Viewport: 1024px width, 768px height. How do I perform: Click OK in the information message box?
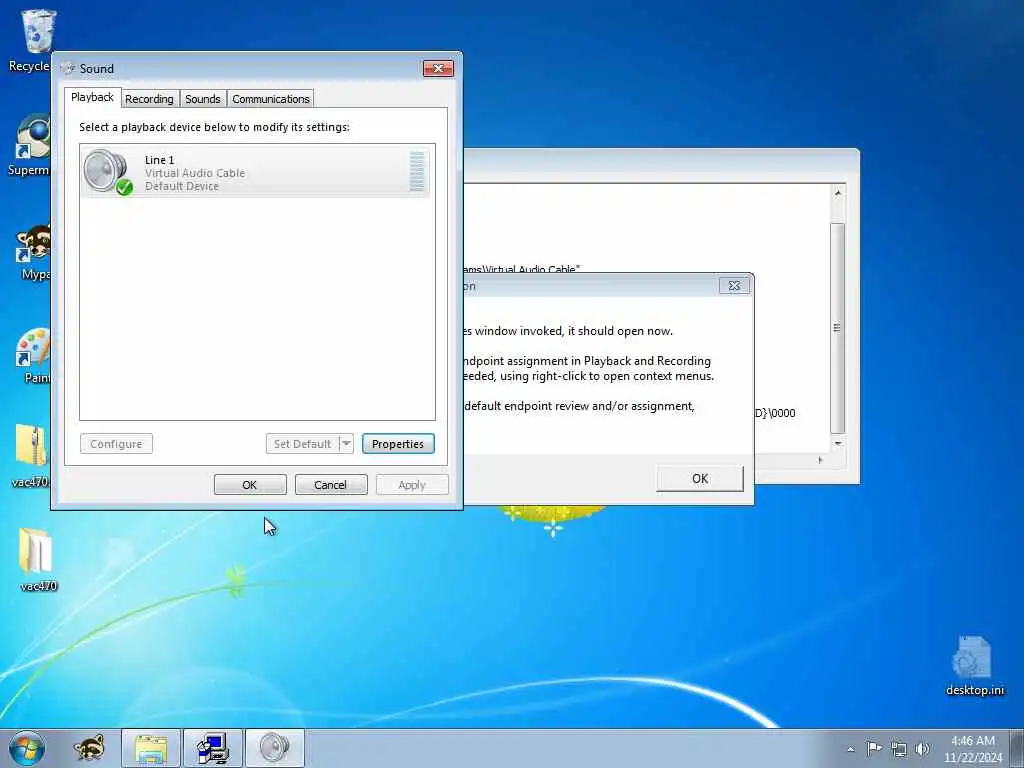click(x=699, y=479)
